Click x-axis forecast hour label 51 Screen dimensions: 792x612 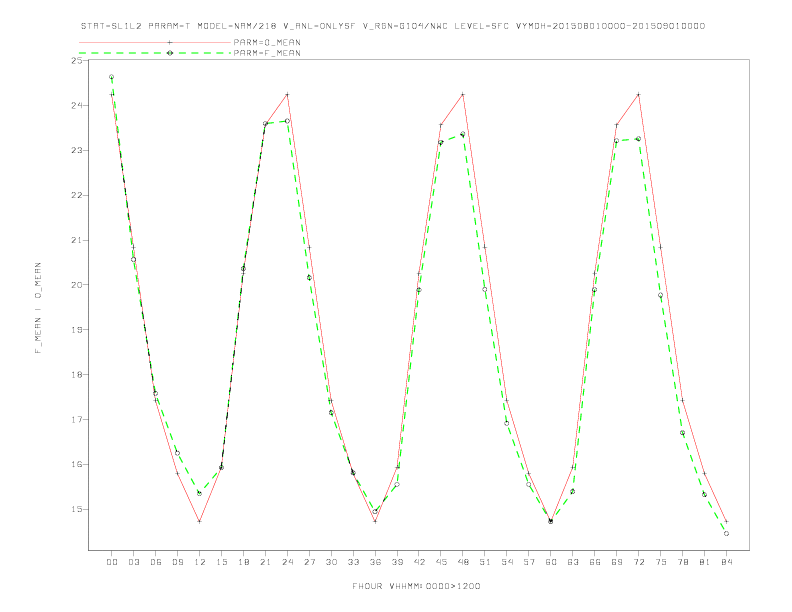[x=485, y=562]
